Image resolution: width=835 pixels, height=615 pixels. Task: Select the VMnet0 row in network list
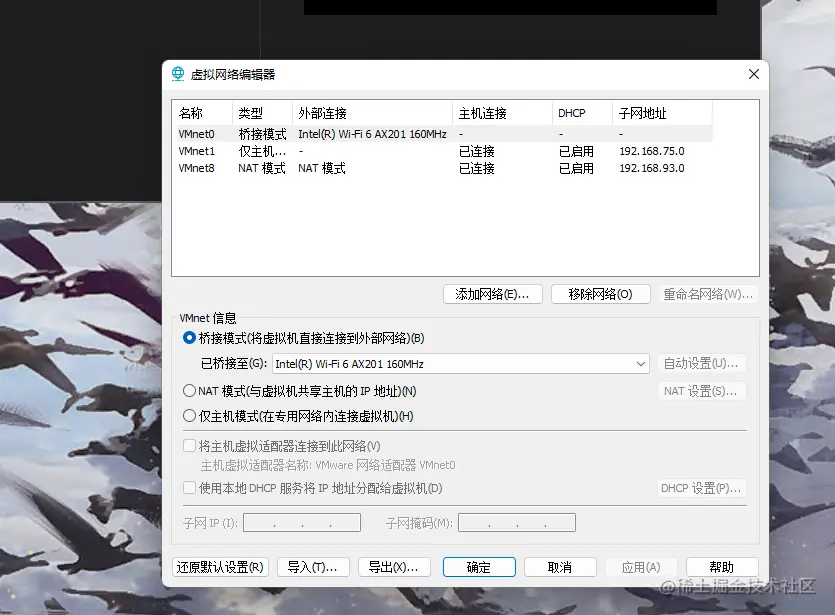(444, 134)
